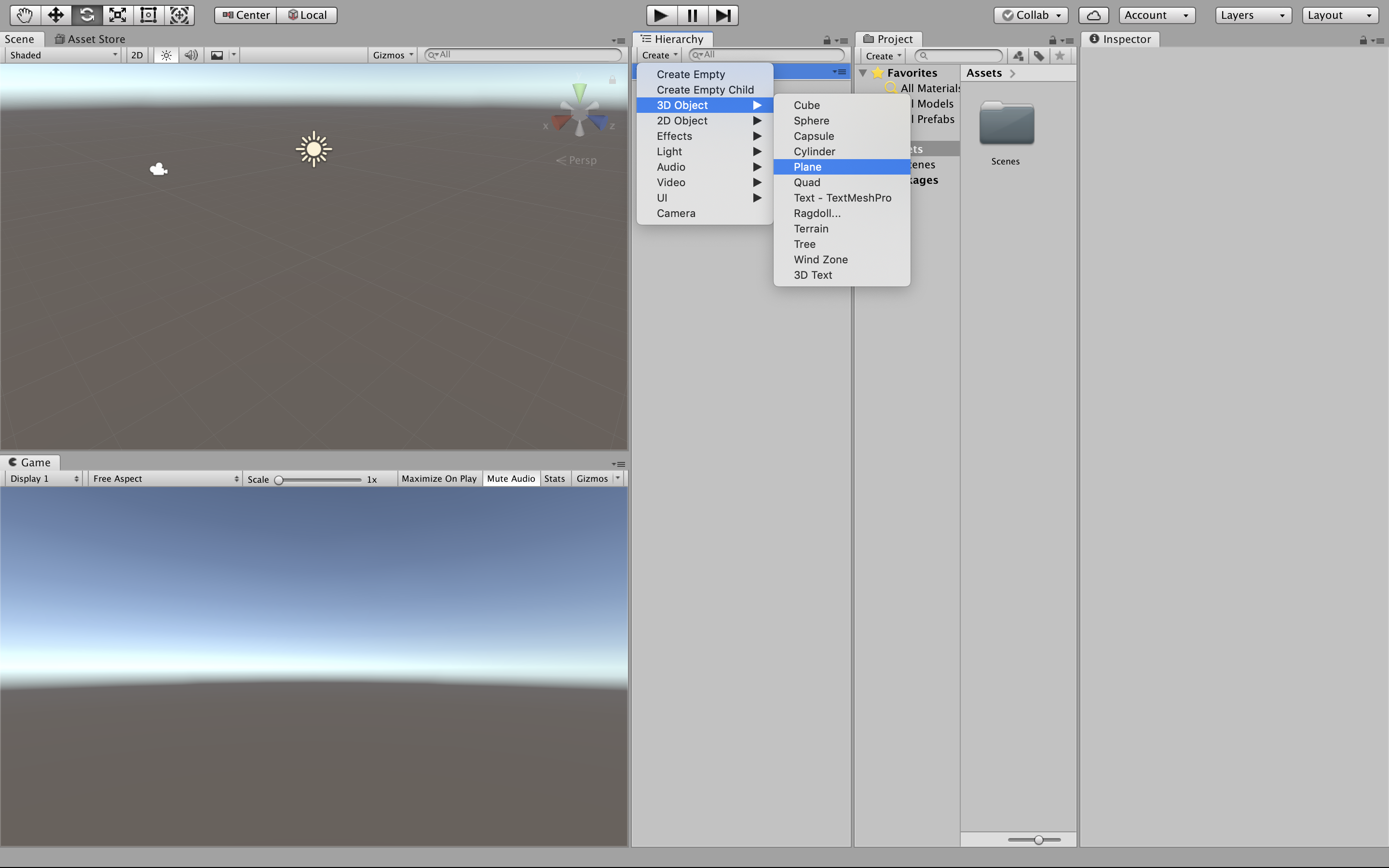1389x868 pixels.
Task: Collapse the Favorites tree section
Action: click(863, 73)
